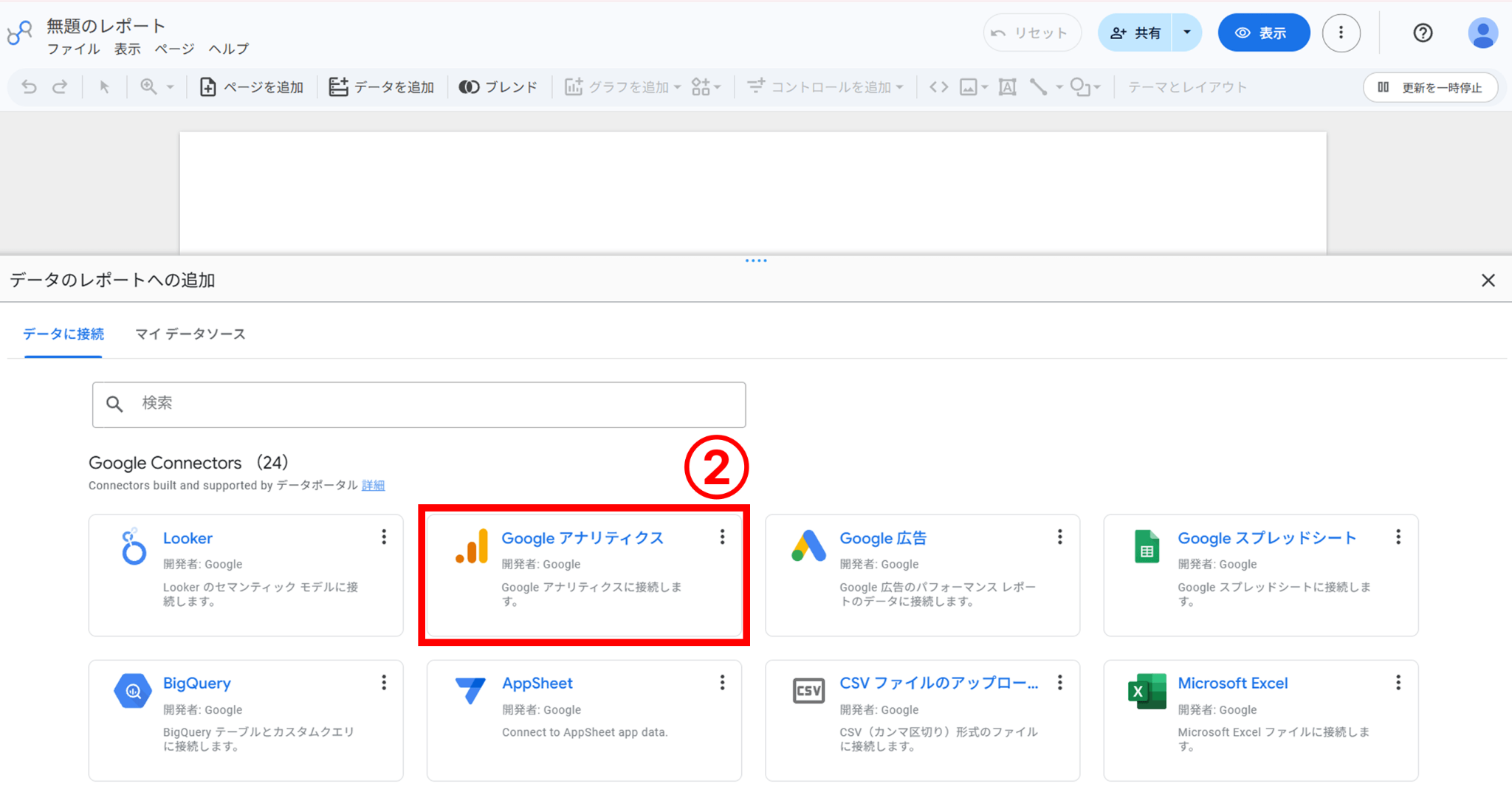
Task: Open the ページ menu
Action: pyautogui.click(x=175, y=49)
